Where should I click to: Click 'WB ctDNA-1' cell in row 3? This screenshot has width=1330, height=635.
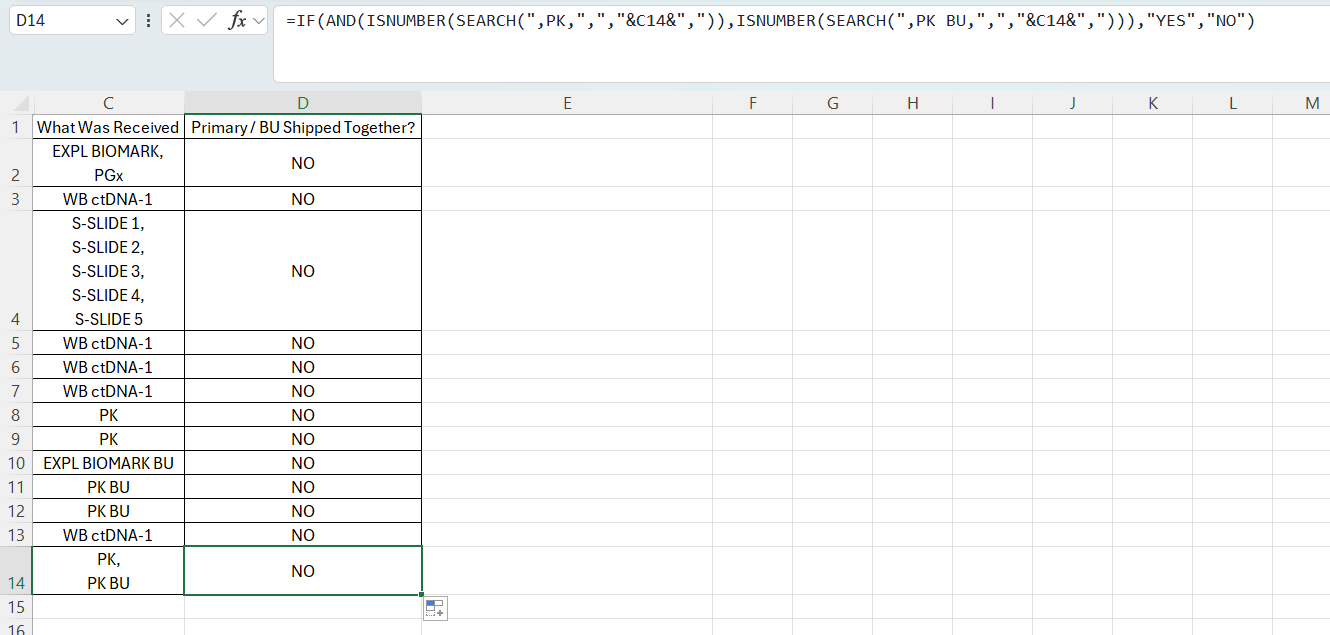click(x=108, y=199)
